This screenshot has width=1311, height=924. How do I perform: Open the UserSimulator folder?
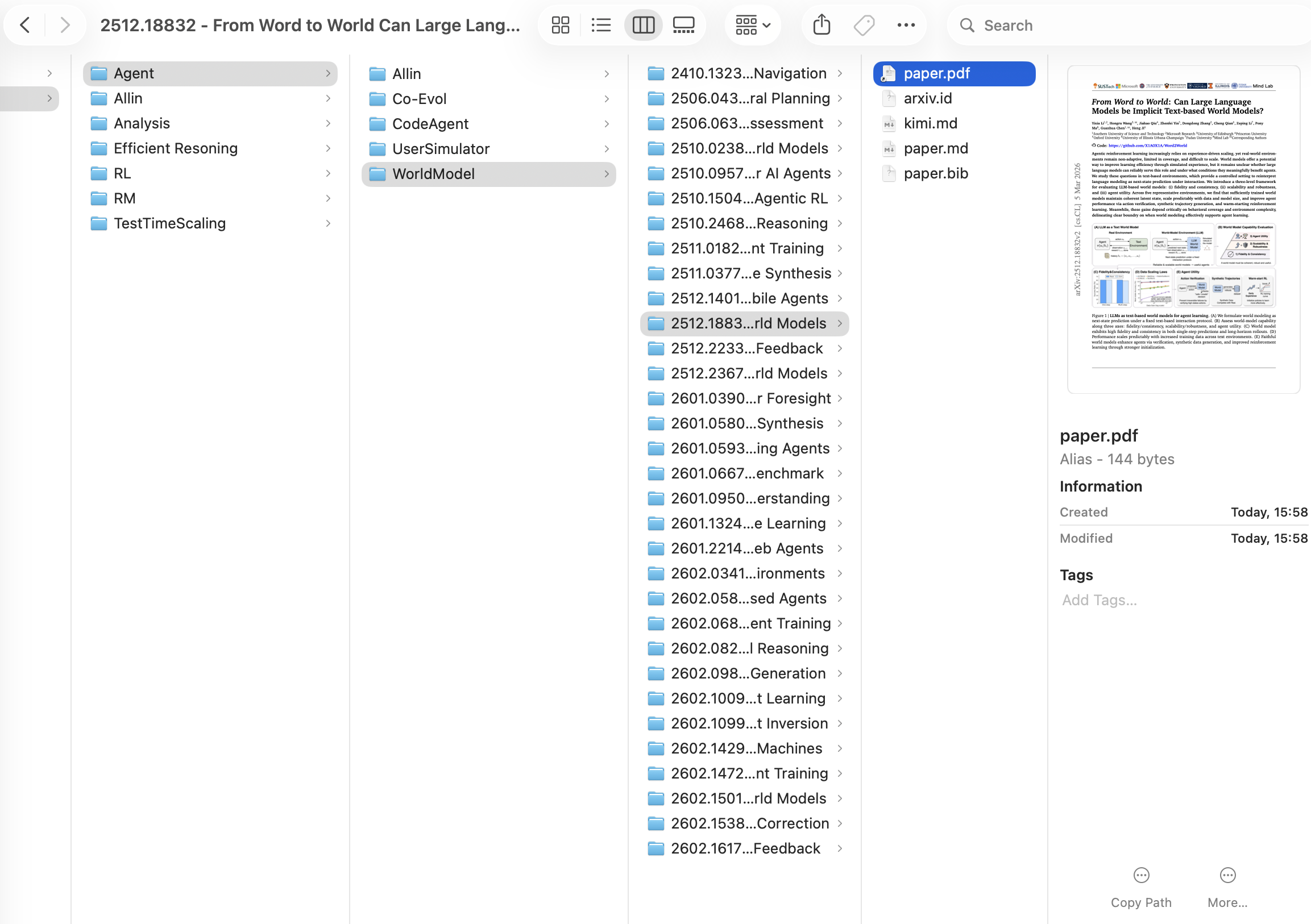point(489,149)
